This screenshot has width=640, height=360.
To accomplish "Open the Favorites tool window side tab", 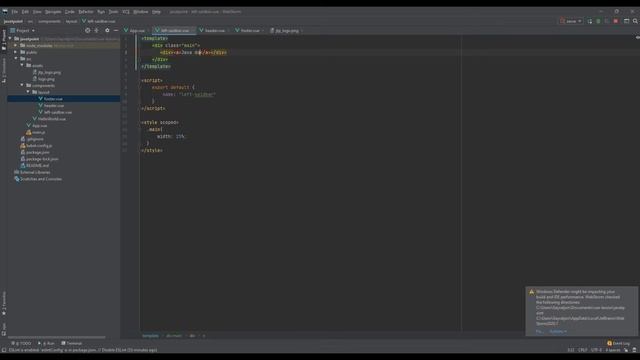I will [4, 304].
